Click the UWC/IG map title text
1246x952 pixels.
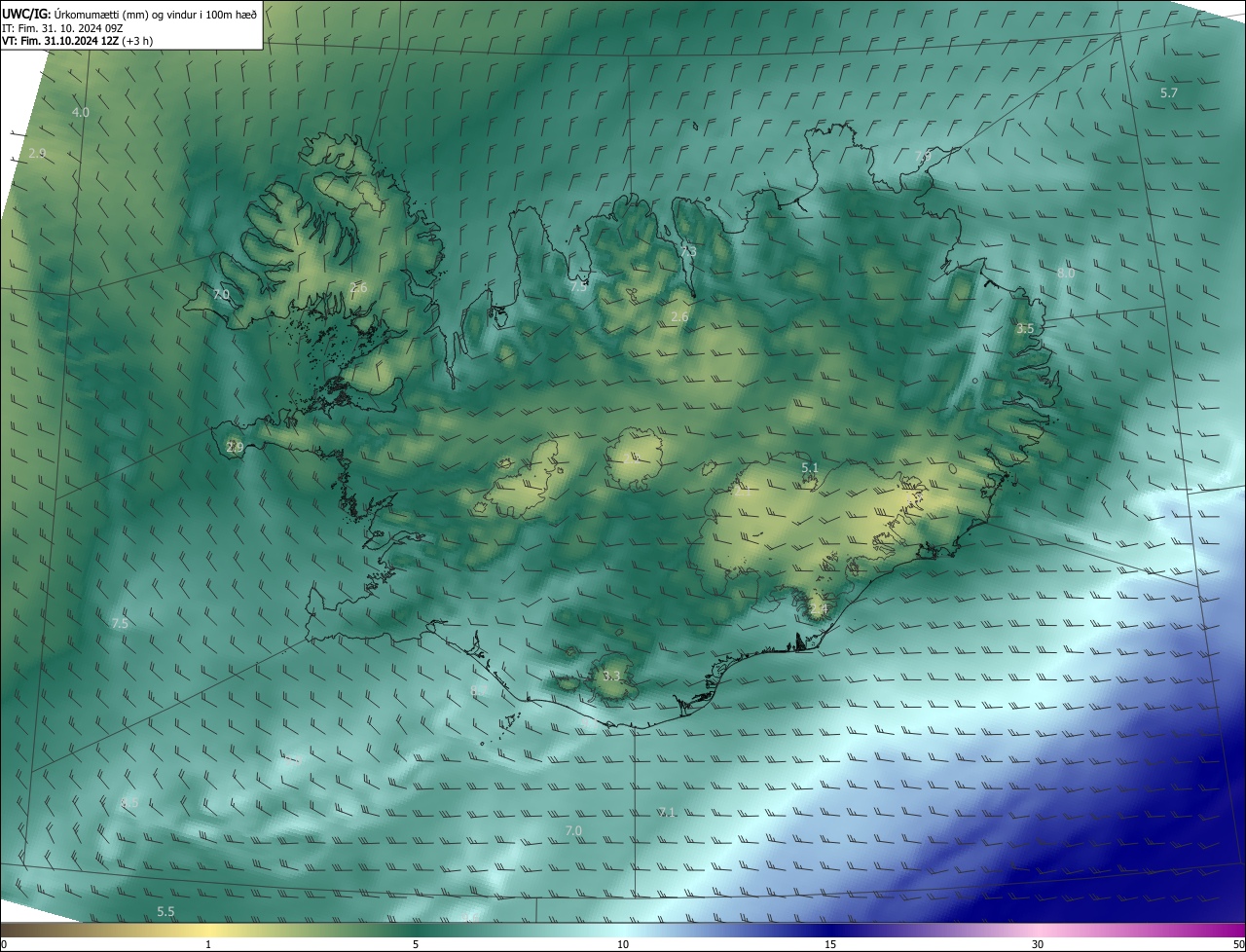pos(130,13)
